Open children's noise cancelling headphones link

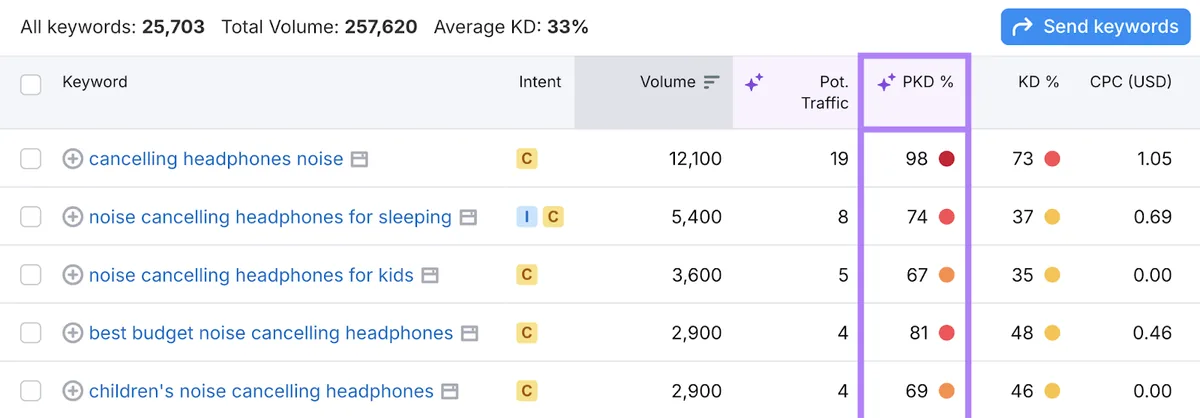261,391
